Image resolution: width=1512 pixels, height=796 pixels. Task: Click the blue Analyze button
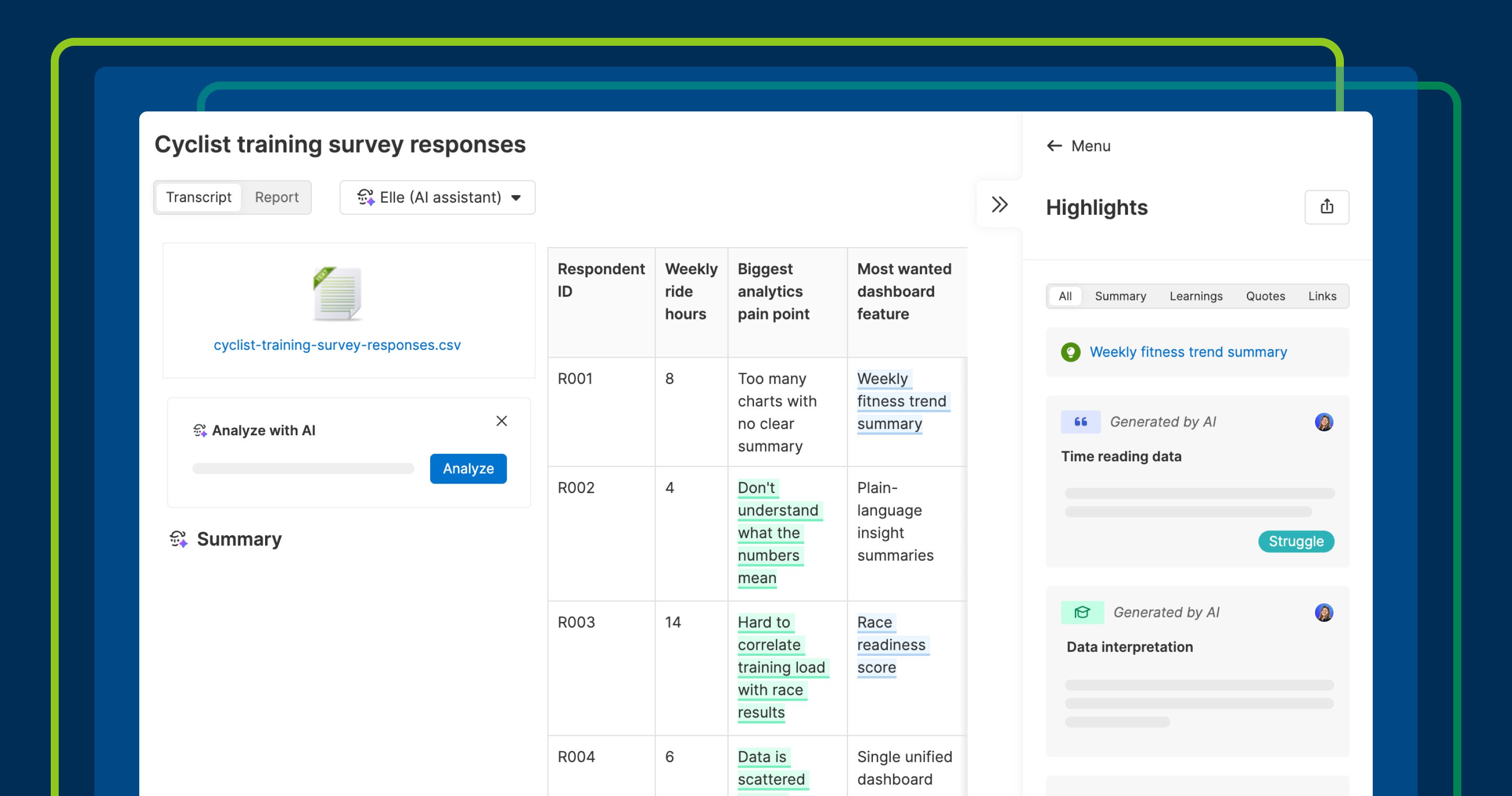click(468, 469)
